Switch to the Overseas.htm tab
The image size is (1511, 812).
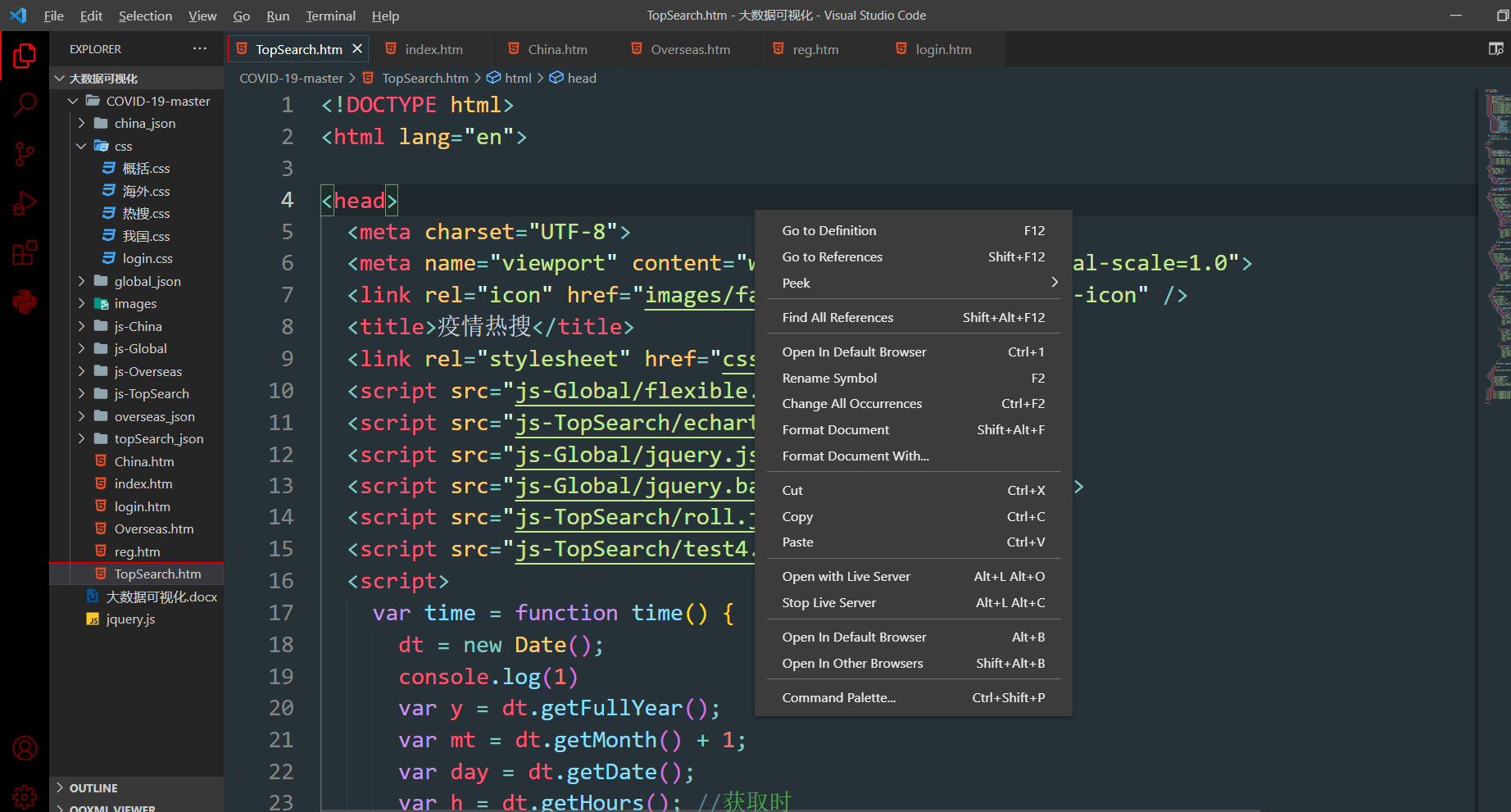pyautogui.click(x=690, y=49)
